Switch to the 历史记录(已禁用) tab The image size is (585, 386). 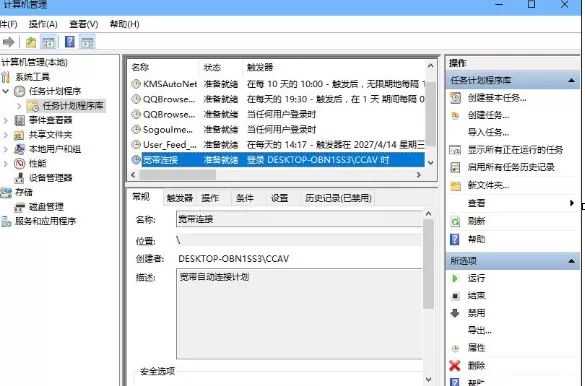point(338,198)
